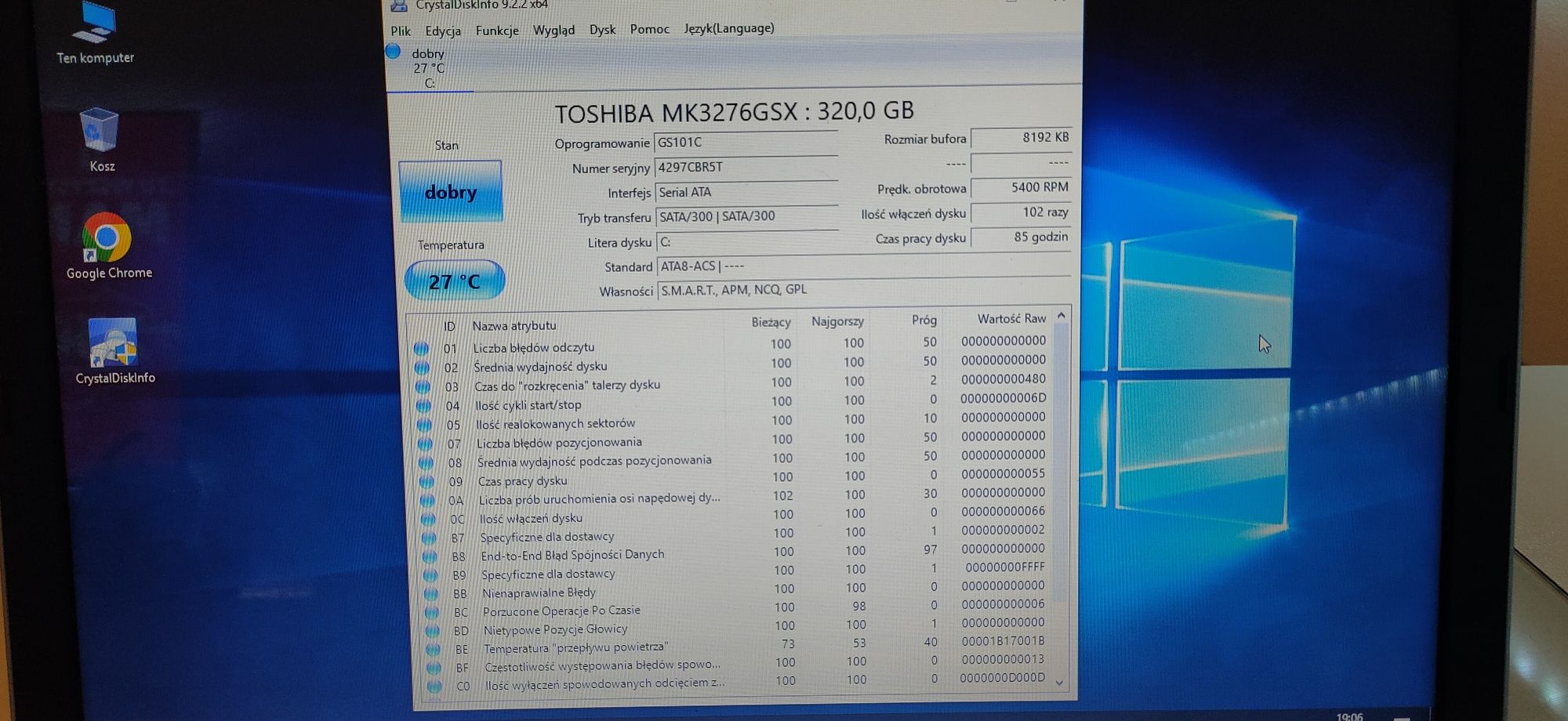This screenshot has height=721, width=1568.
Task: Click status dot for attribute C0 Ilość wyłączeń
Action: point(434,686)
